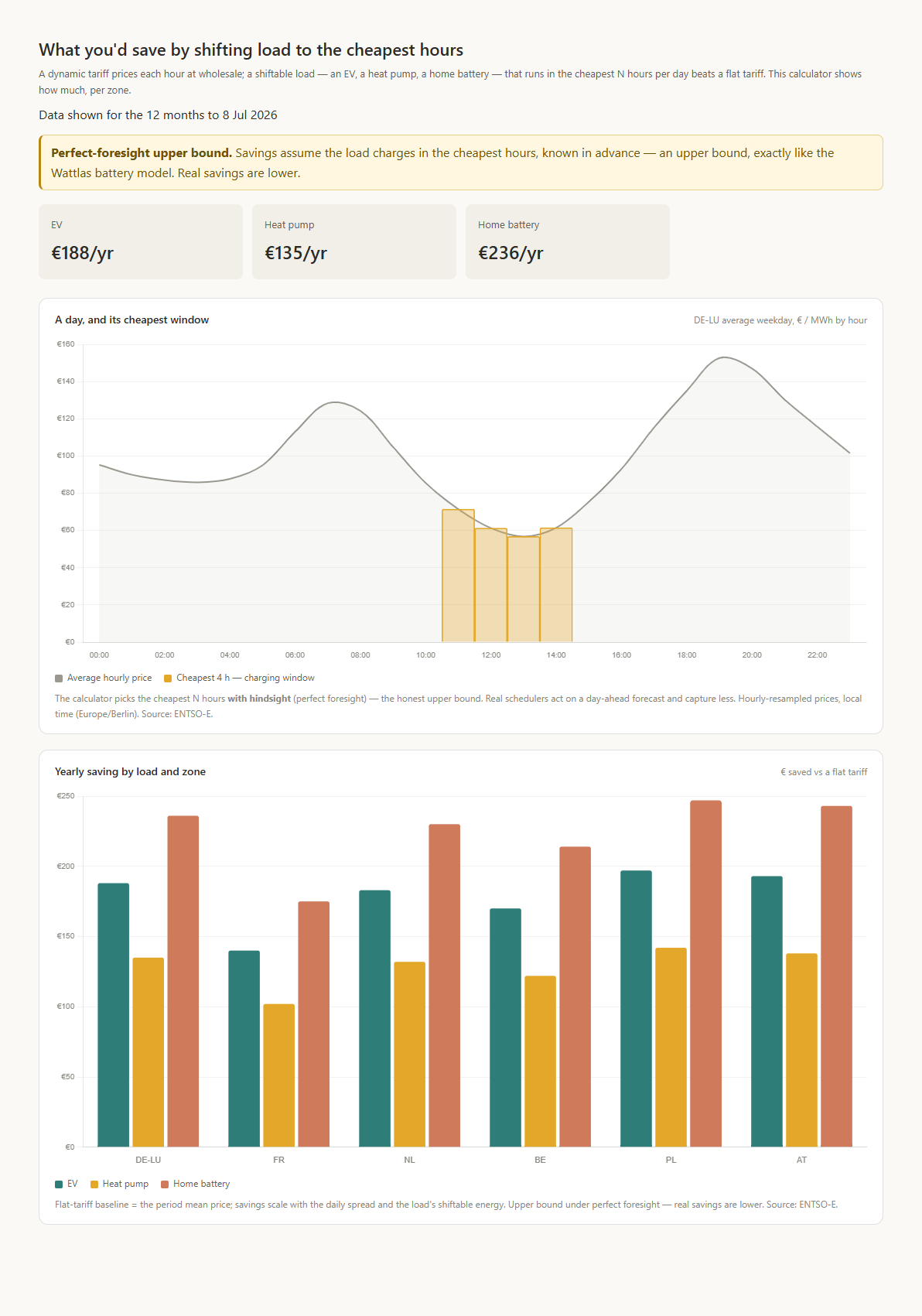Select the Heat pump €135/yr card
Viewport: 922px width, 1316px height.
click(x=354, y=241)
